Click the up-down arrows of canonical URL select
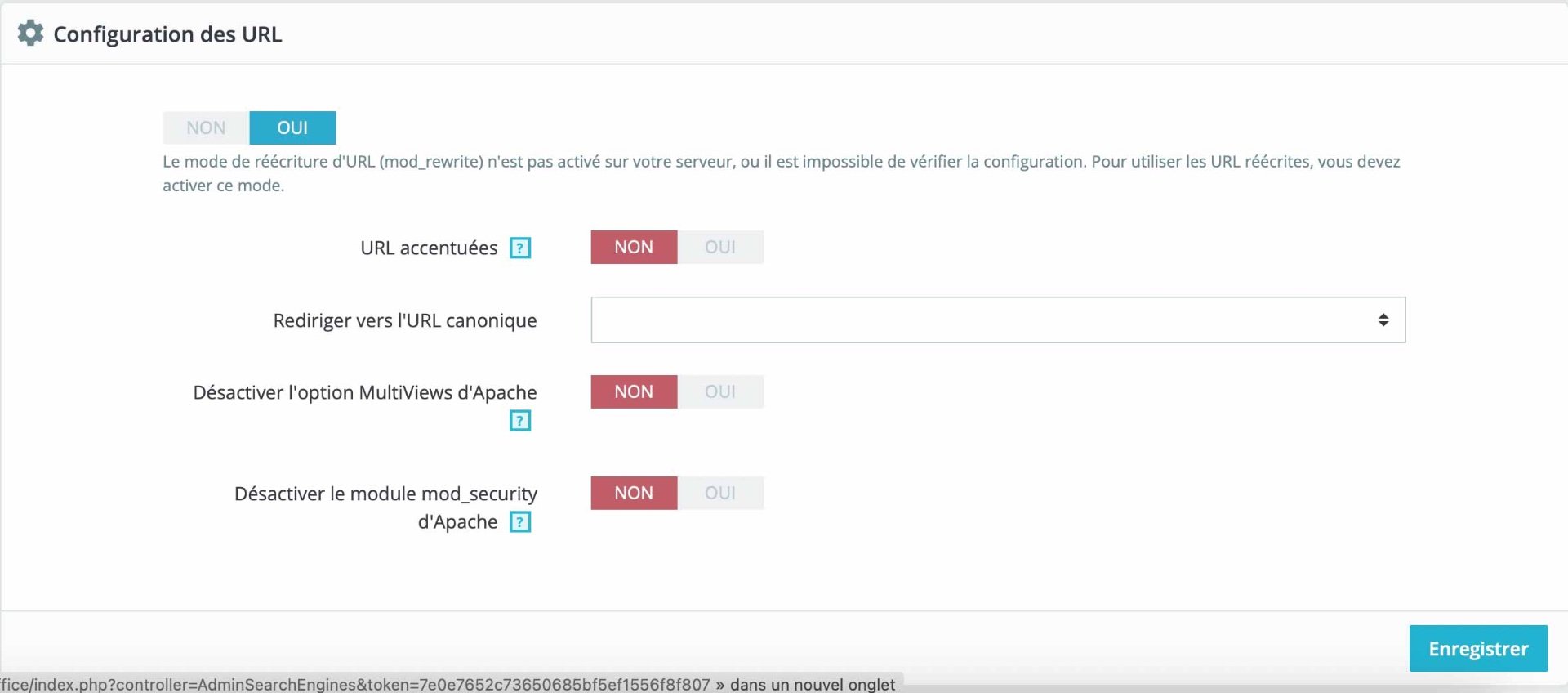The width and height of the screenshot is (1568, 693). 1383,320
